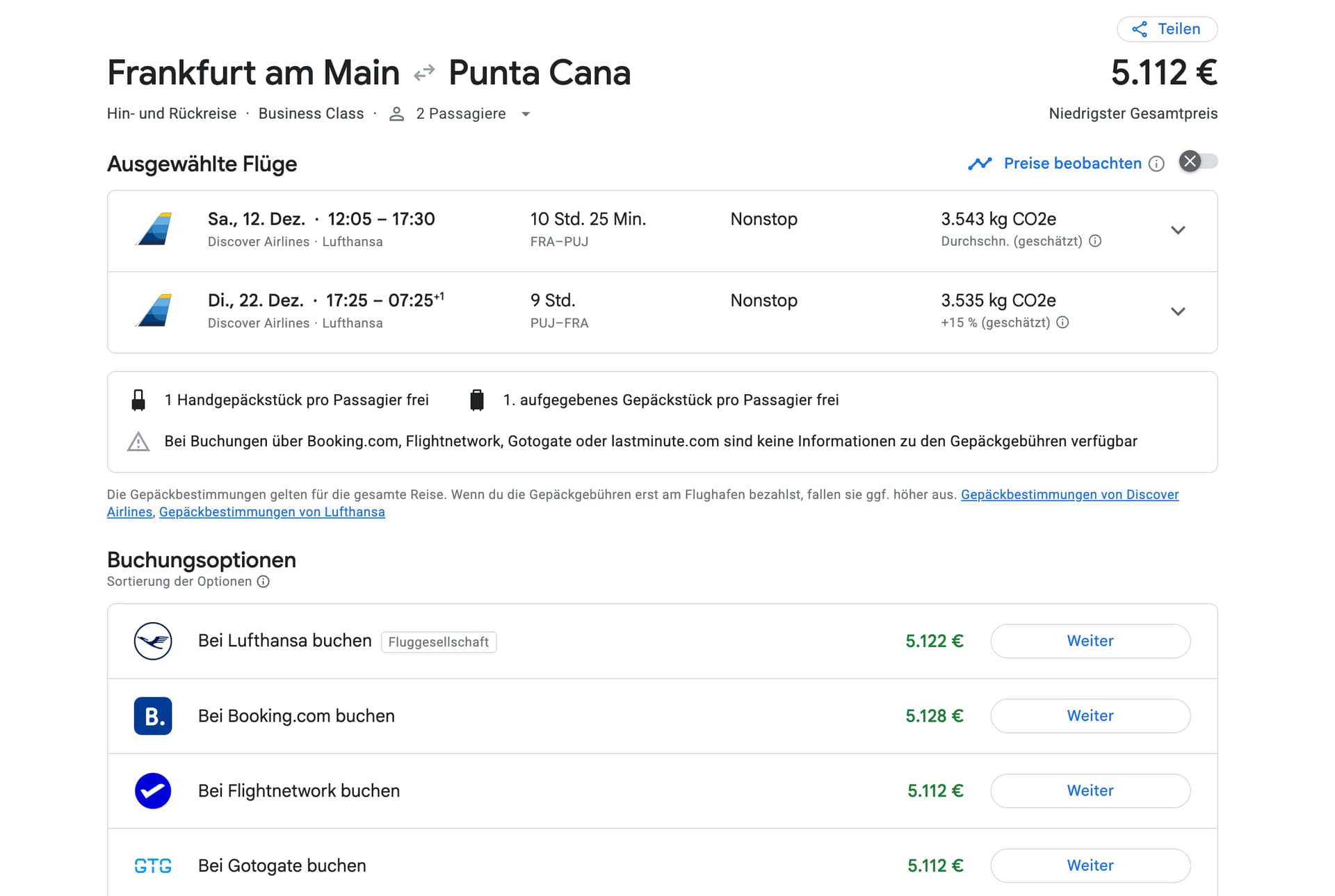
Task: Expand the Di., 22. Dez. return flight details
Action: [1177, 311]
